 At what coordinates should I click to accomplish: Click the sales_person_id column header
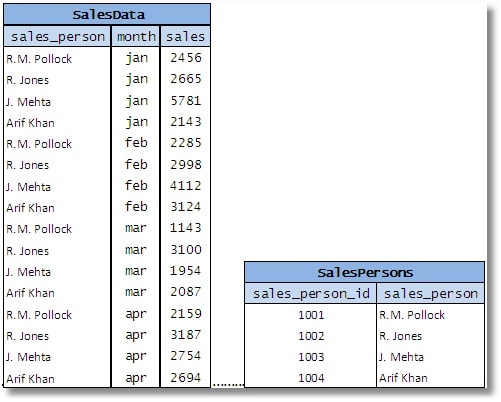[x=311, y=294]
